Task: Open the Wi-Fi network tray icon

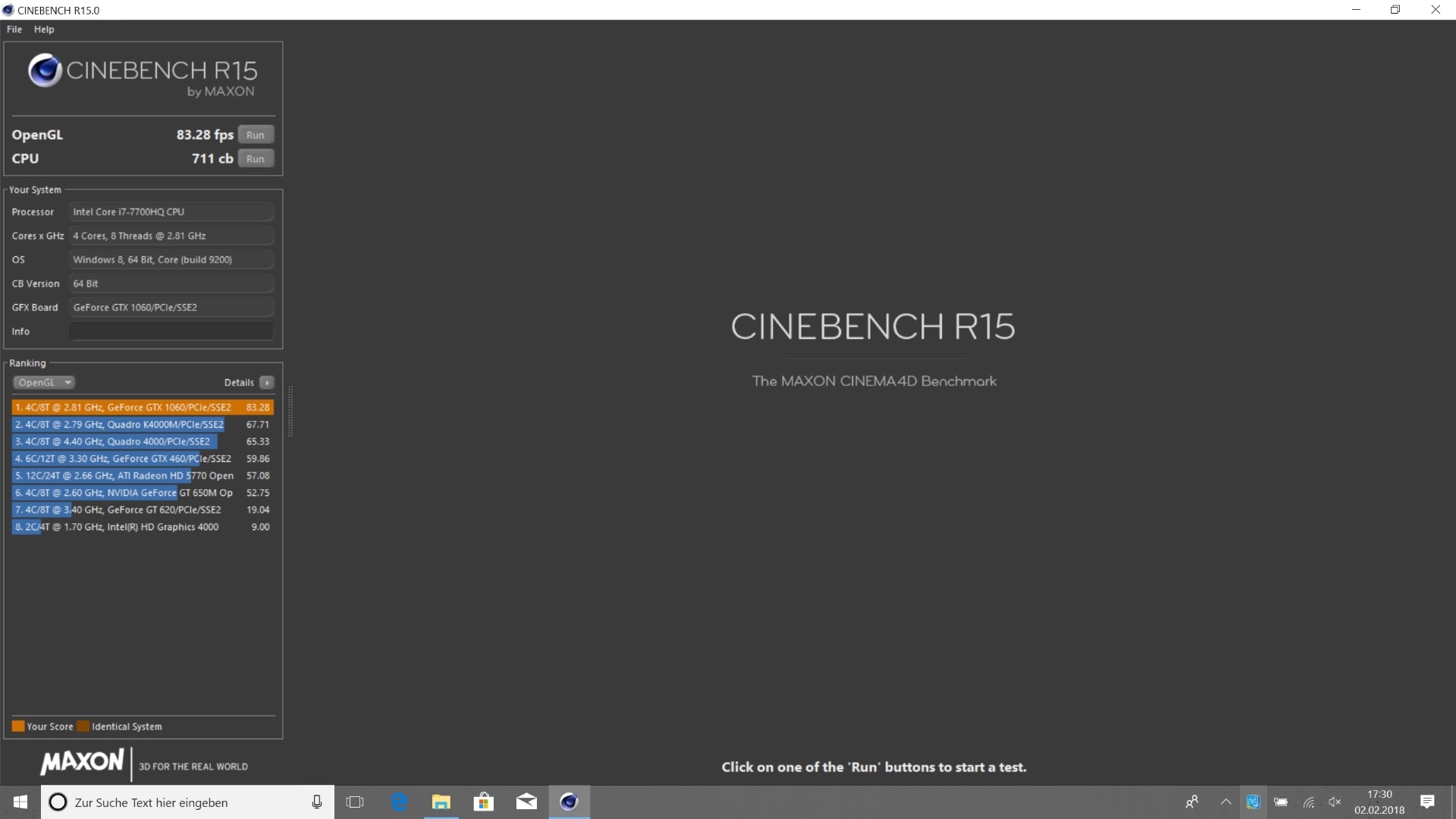Action: 1308,802
